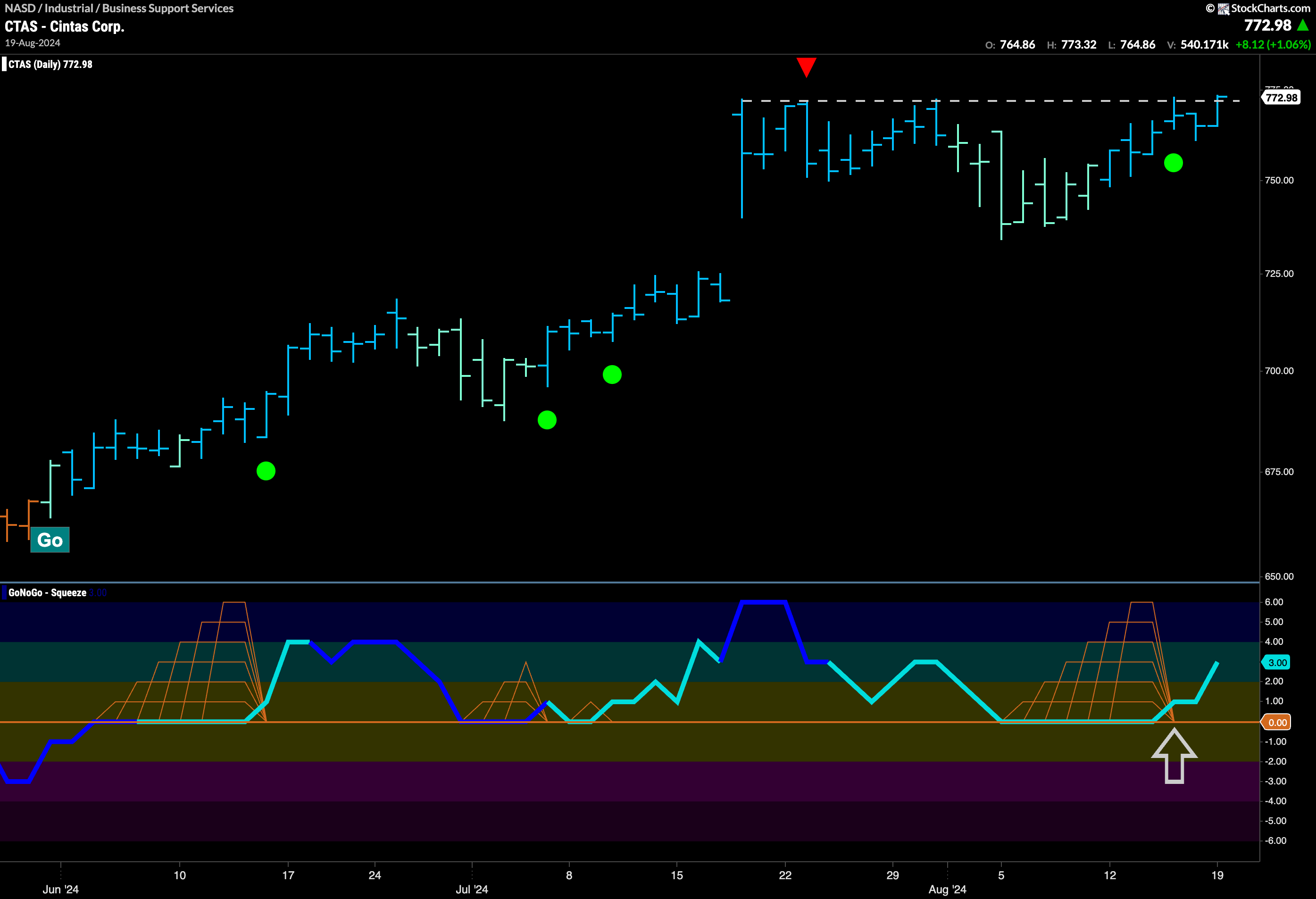Click the date label 22 on time axis
The height and width of the screenshot is (899, 1316).
(x=785, y=875)
